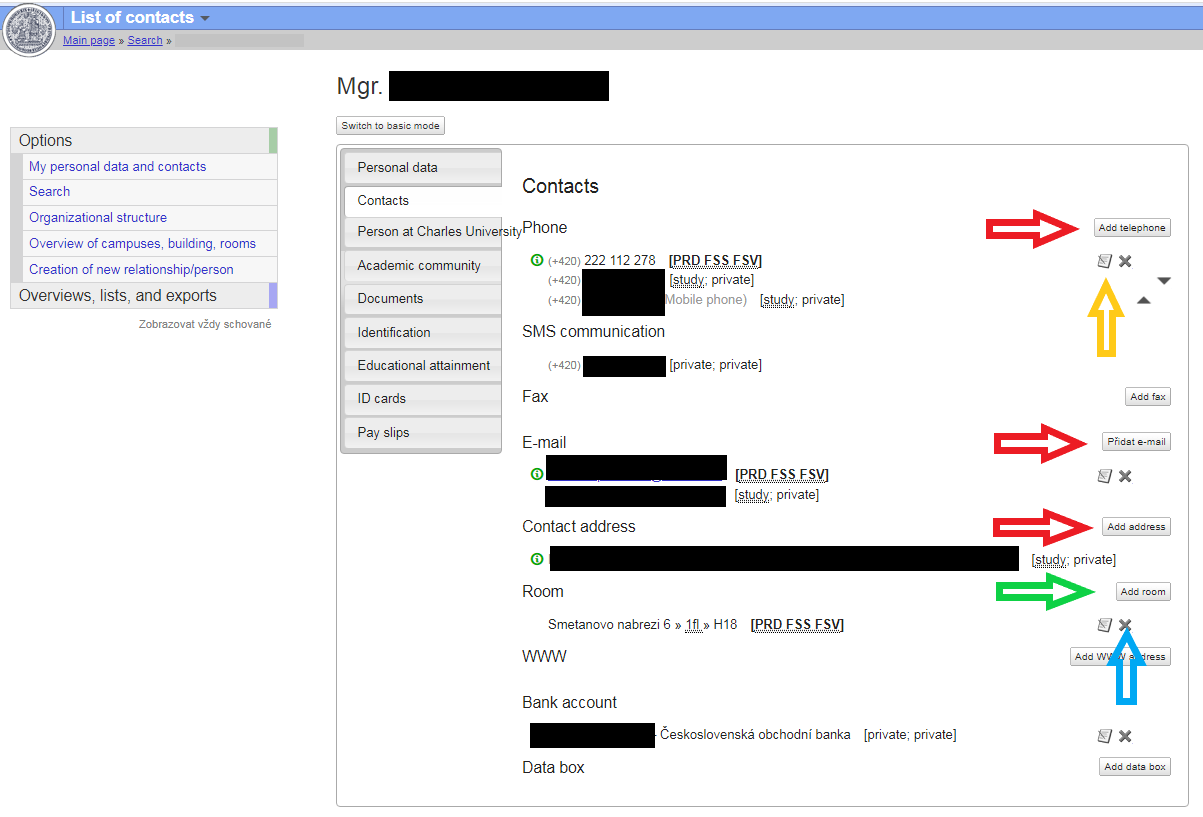Move phone entry up with arrow
Image resolution: width=1203 pixels, height=817 pixels.
pos(1144,300)
